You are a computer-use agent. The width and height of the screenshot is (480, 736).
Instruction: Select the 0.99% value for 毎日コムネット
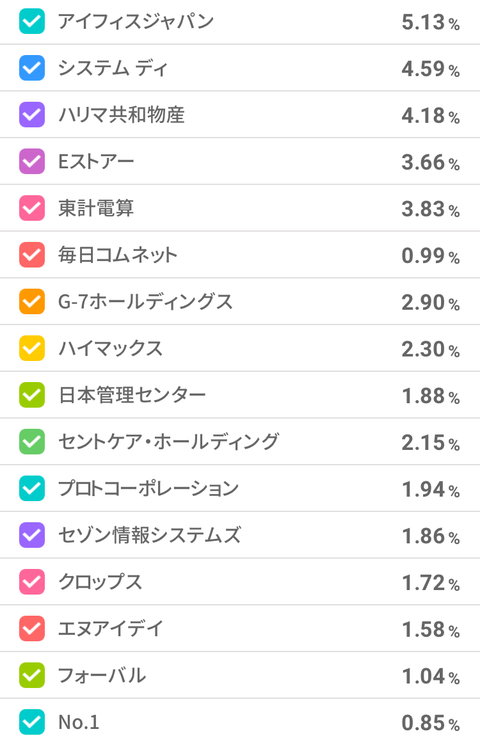tap(430, 256)
